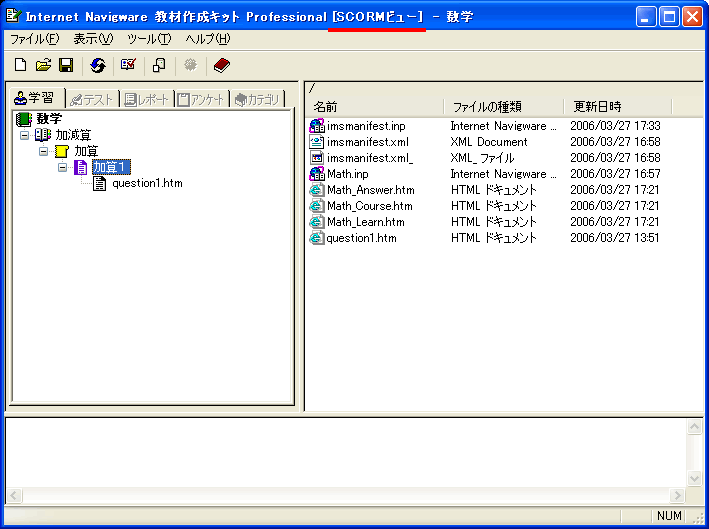Click the Open folder toolbar icon
The image size is (709, 529).
coord(43,65)
